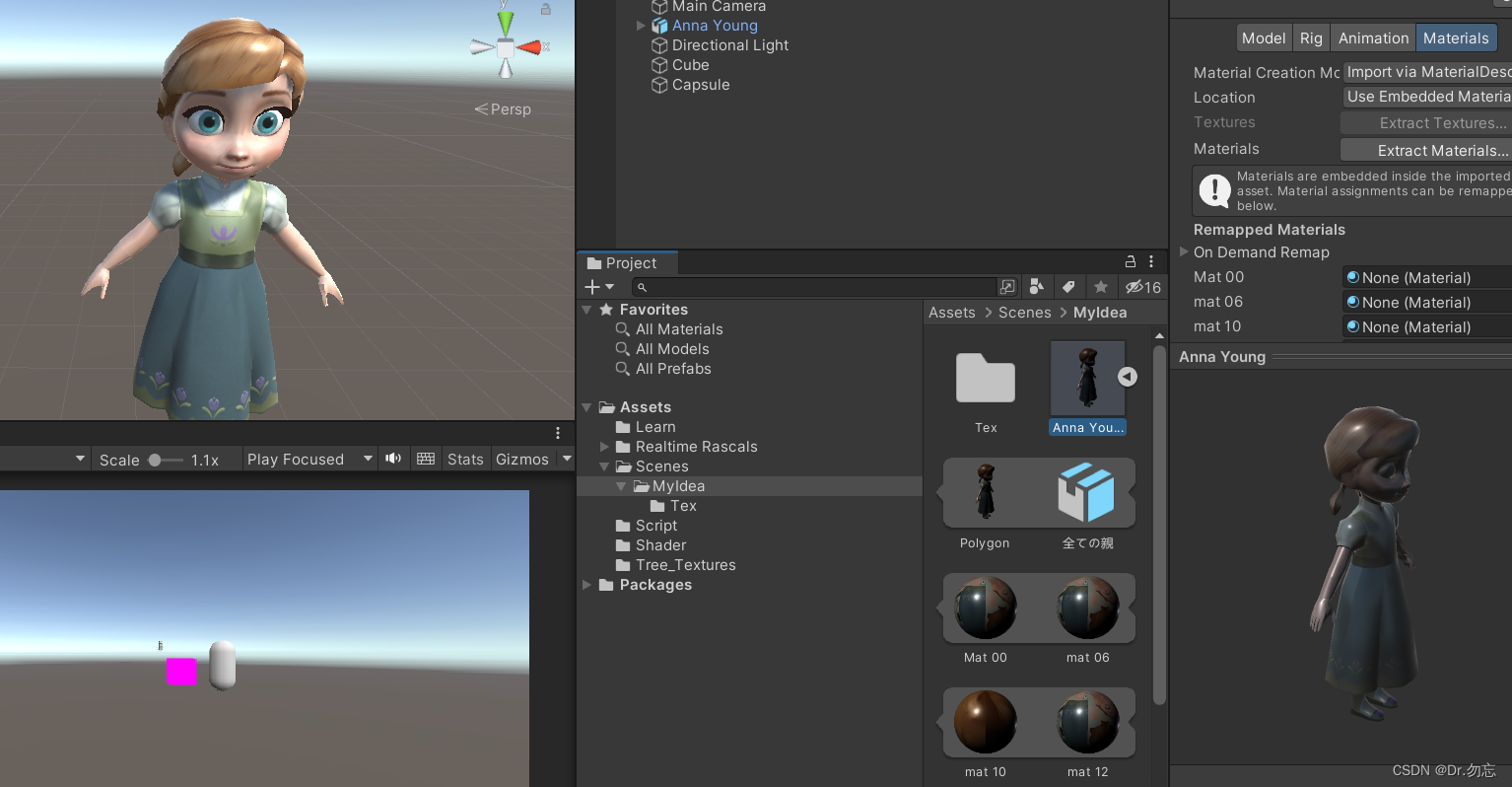This screenshot has width=1512, height=787.
Task: Switch to the Rig tab
Action: pyautogui.click(x=1311, y=38)
